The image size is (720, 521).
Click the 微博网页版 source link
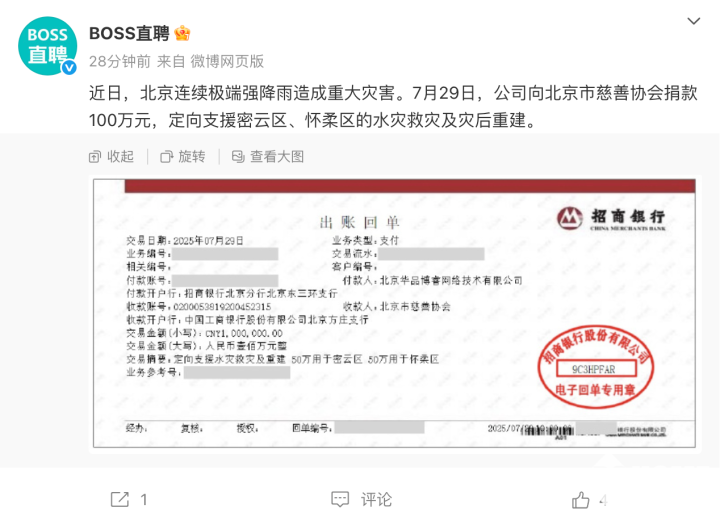click(x=227, y=62)
